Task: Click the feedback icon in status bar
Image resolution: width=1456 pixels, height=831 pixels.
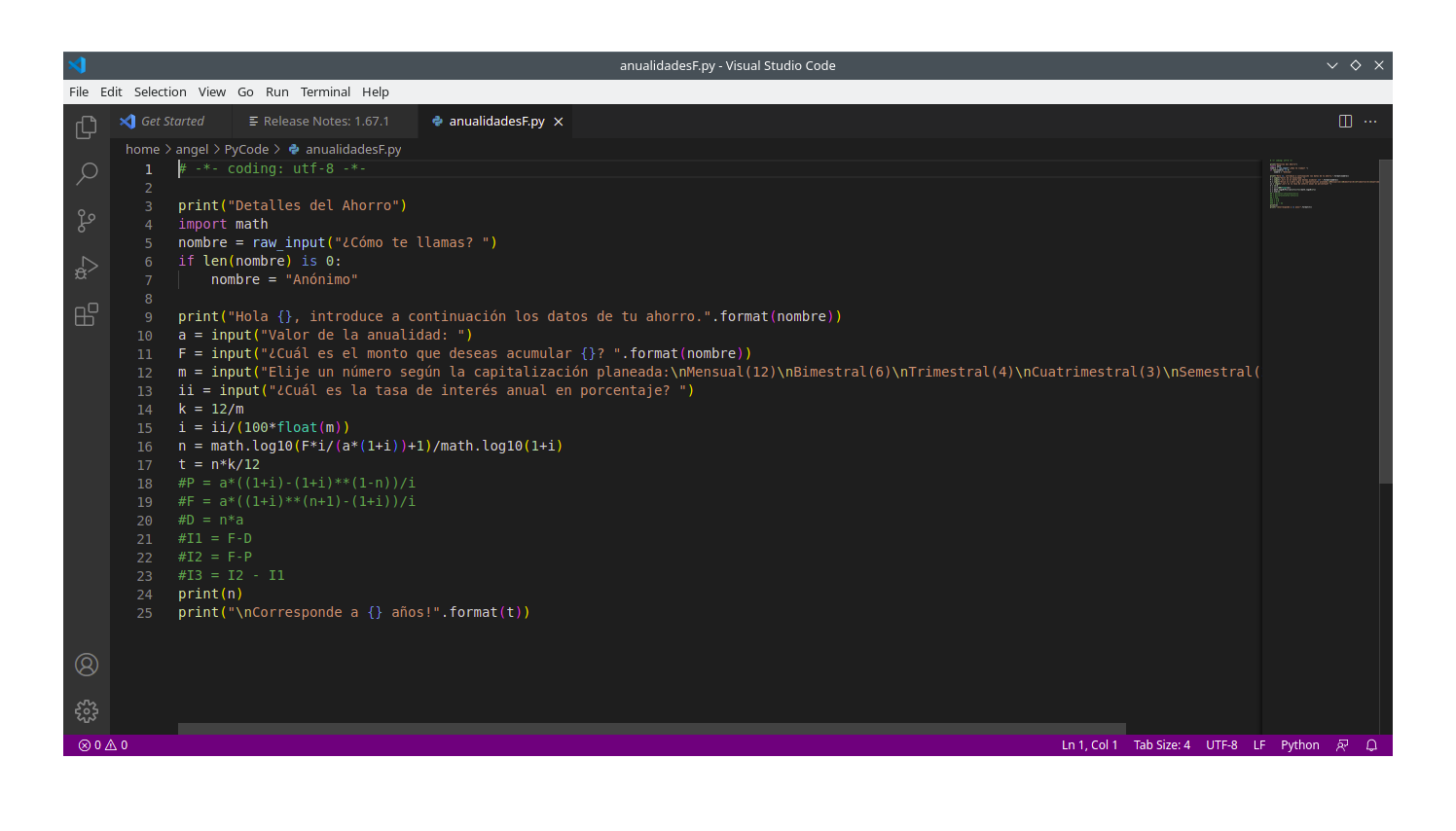Action: click(1342, 745)
